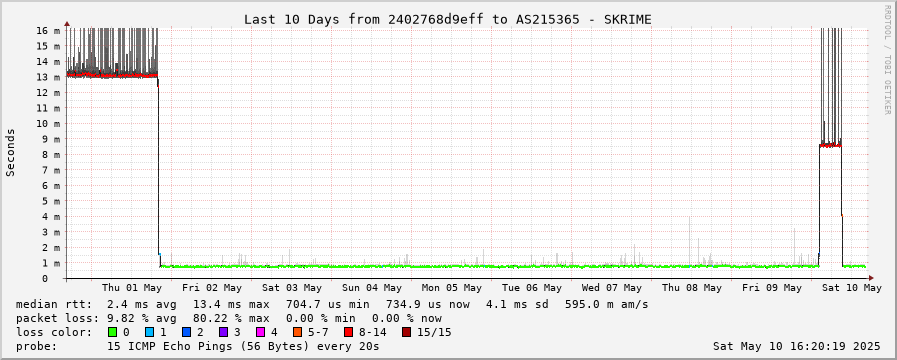897x360 pixels.
Task: Click the 'Fri 02 May' x-axis label
Action: coord(212,288)
